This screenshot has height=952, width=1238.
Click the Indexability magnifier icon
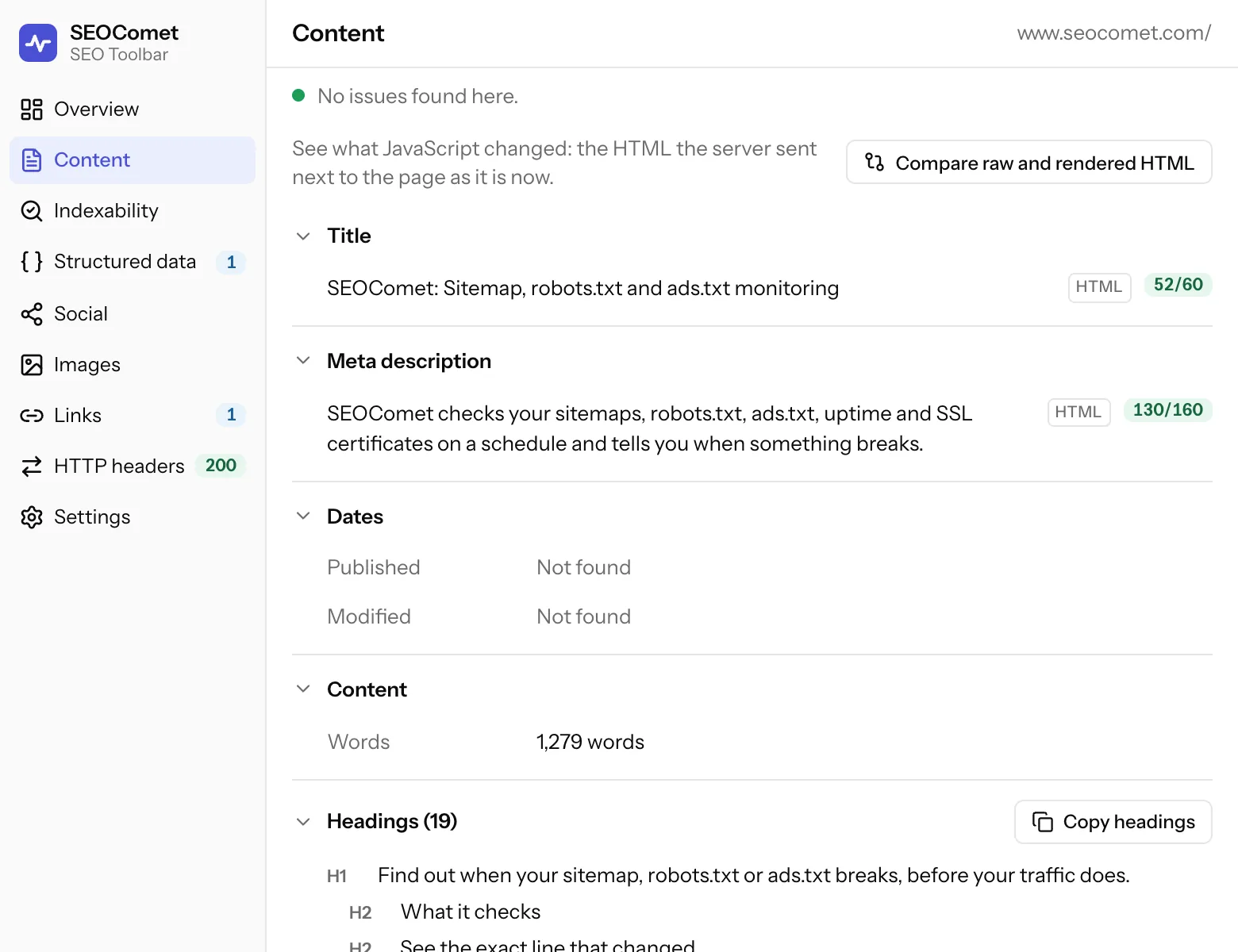(32, 211)
